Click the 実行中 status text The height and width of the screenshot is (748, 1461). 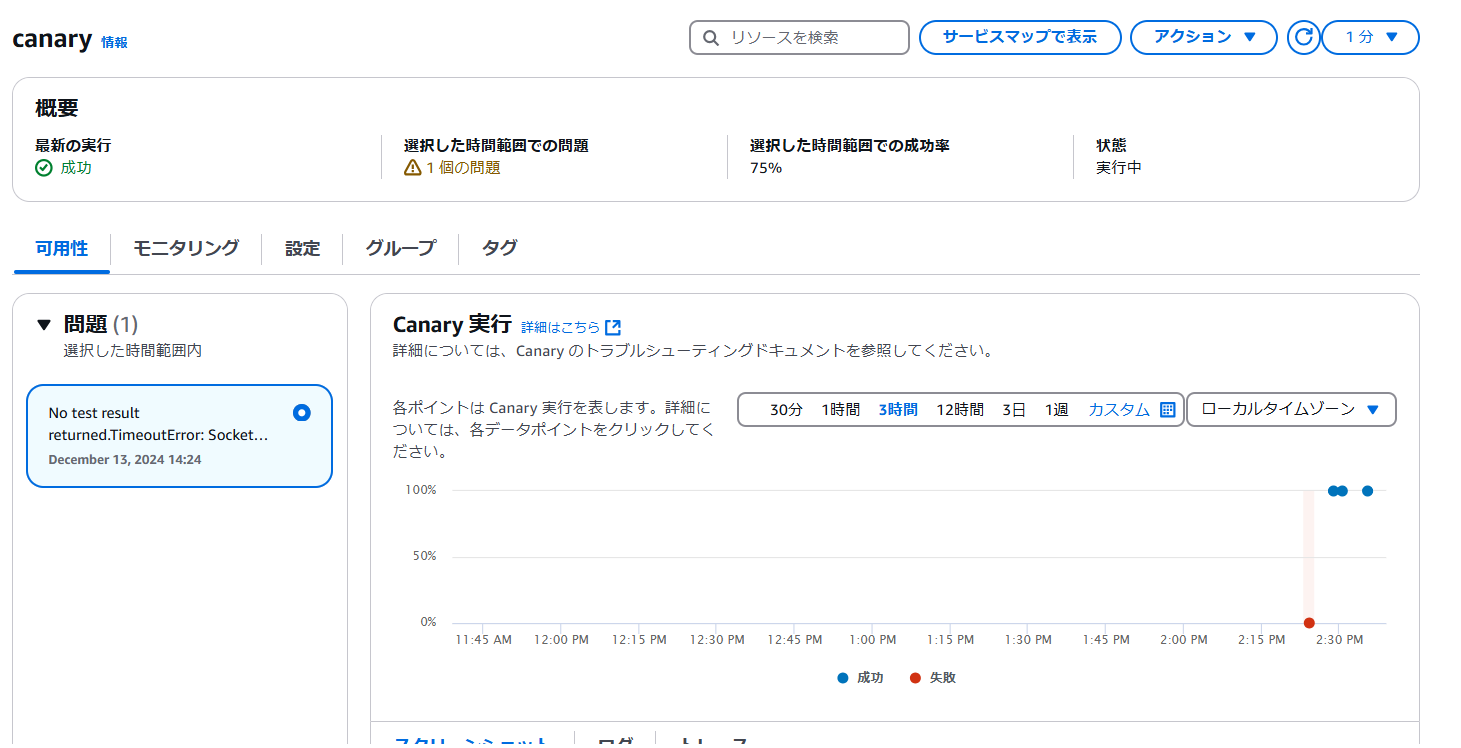(x=1119, y=168)
